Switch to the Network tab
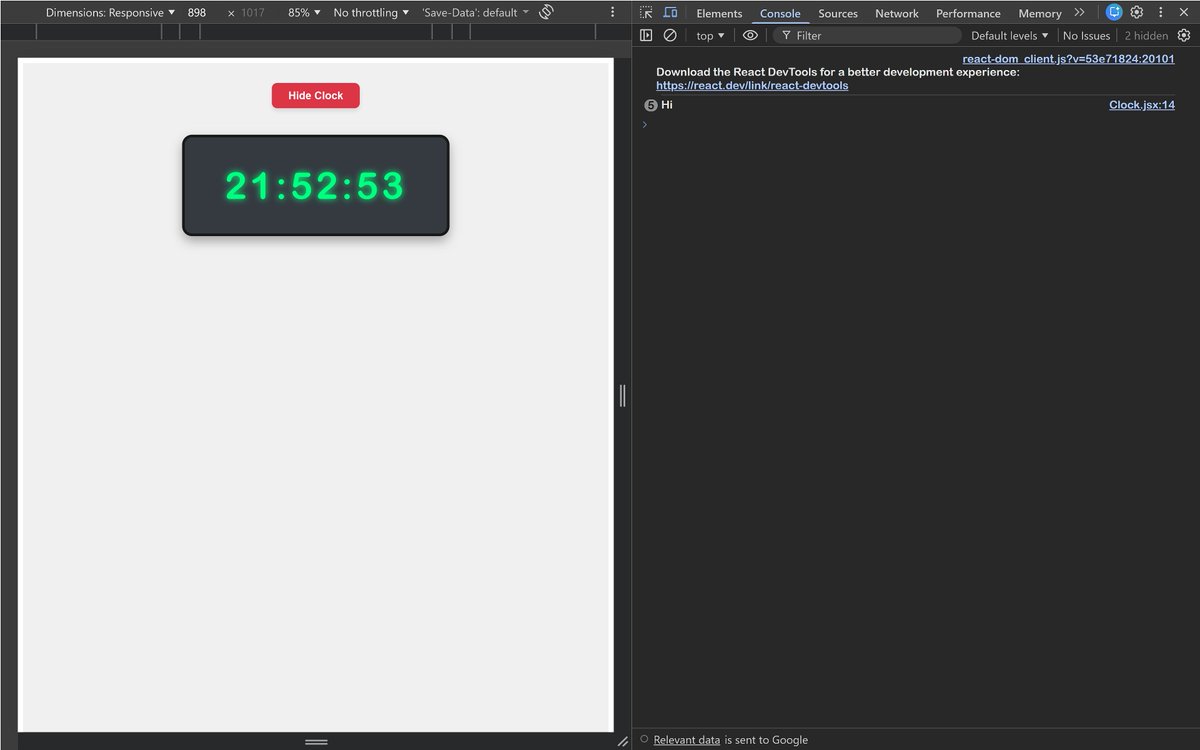This screenshot has height=750, width=1200. pos(896,13)
